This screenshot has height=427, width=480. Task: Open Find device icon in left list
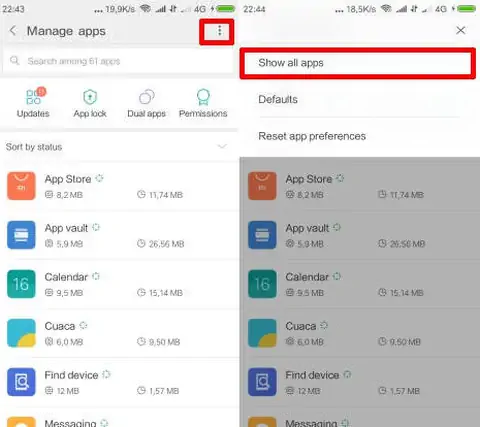pos(21,382)
